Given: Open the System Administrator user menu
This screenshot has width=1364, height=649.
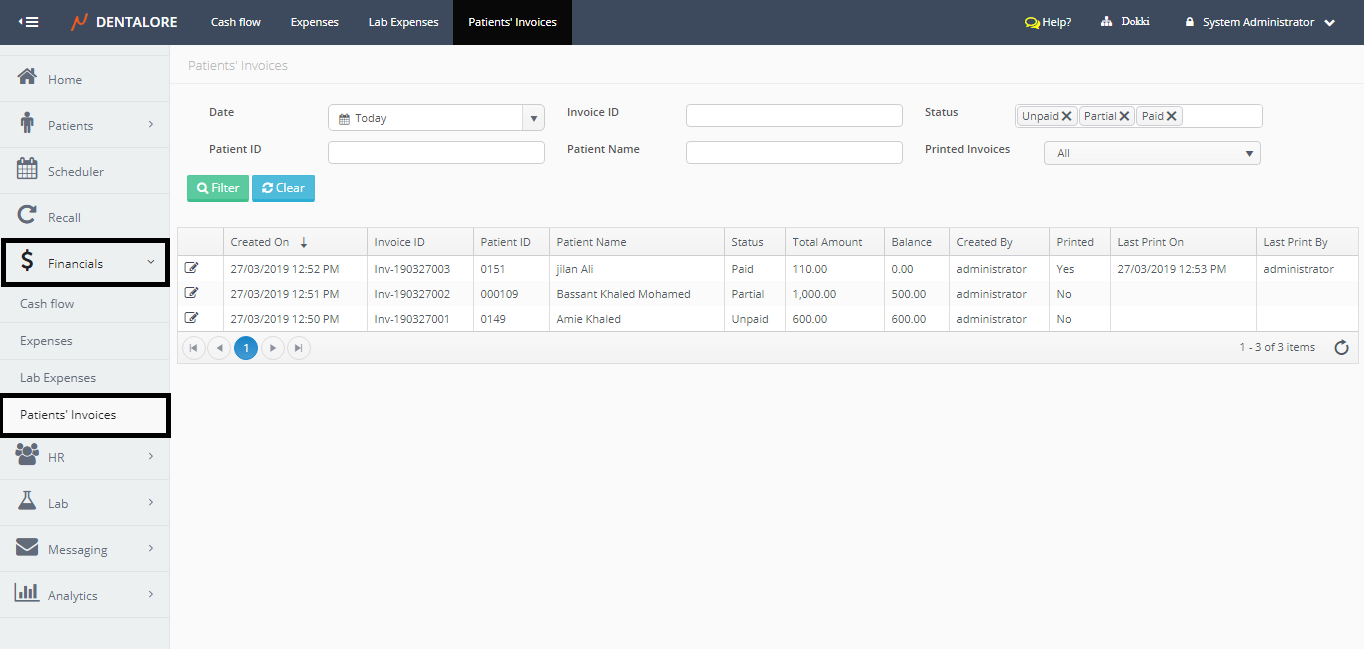Looking at the screenshot, I should 1260,22.
